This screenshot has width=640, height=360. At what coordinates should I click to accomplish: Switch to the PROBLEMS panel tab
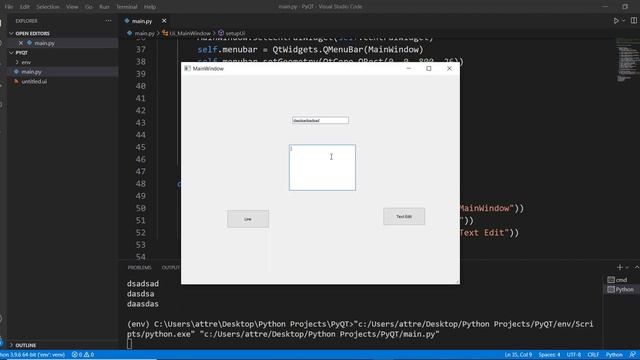(140, 268)
